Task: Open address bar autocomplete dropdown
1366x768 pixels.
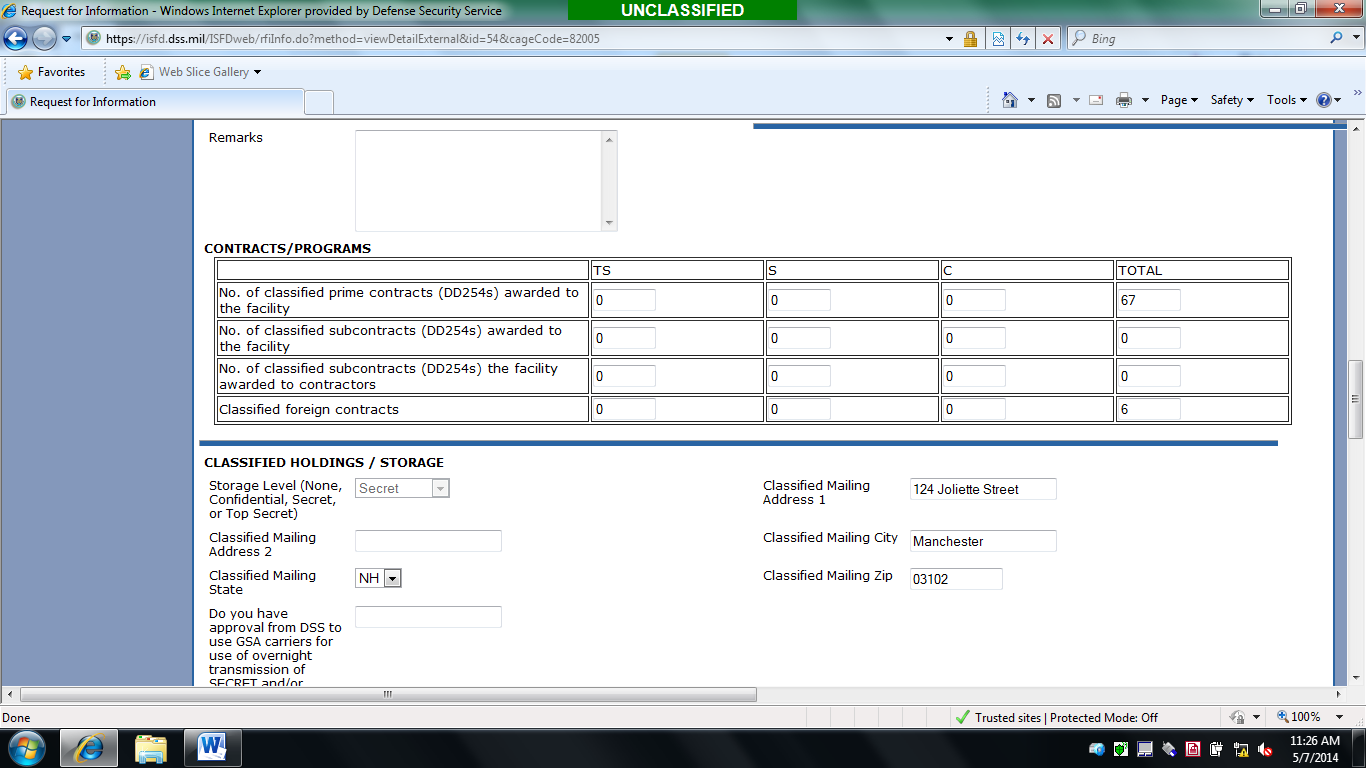Action: pos(949,39)
